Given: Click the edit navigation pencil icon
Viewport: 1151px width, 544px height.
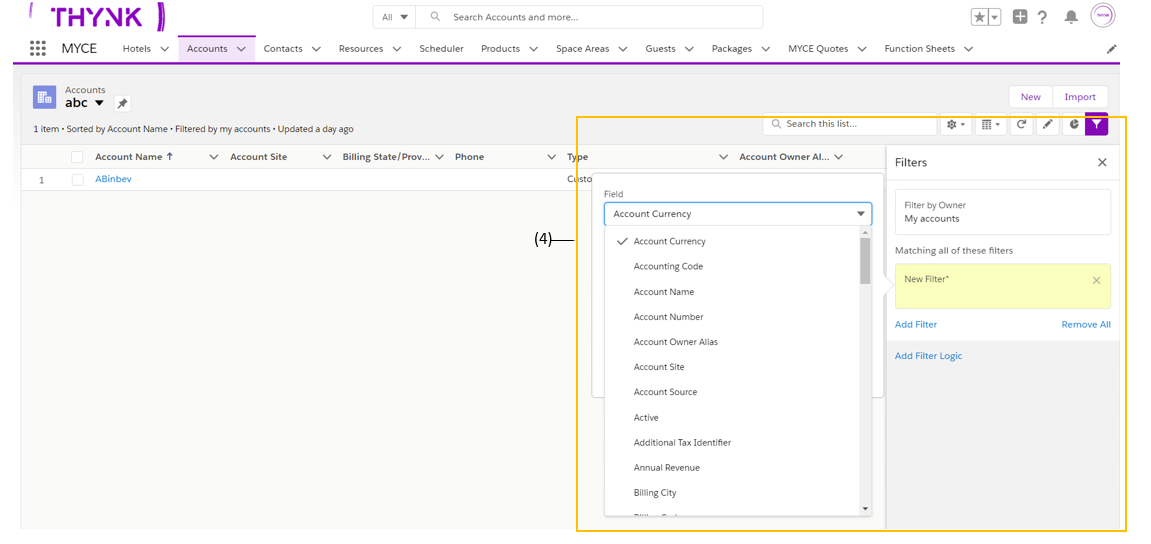Looking at the screenshot, I should point(1111,49).
